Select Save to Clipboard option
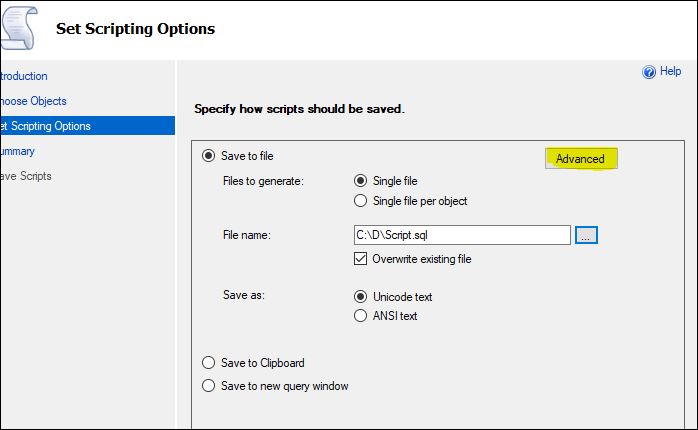 pos(208,363)
